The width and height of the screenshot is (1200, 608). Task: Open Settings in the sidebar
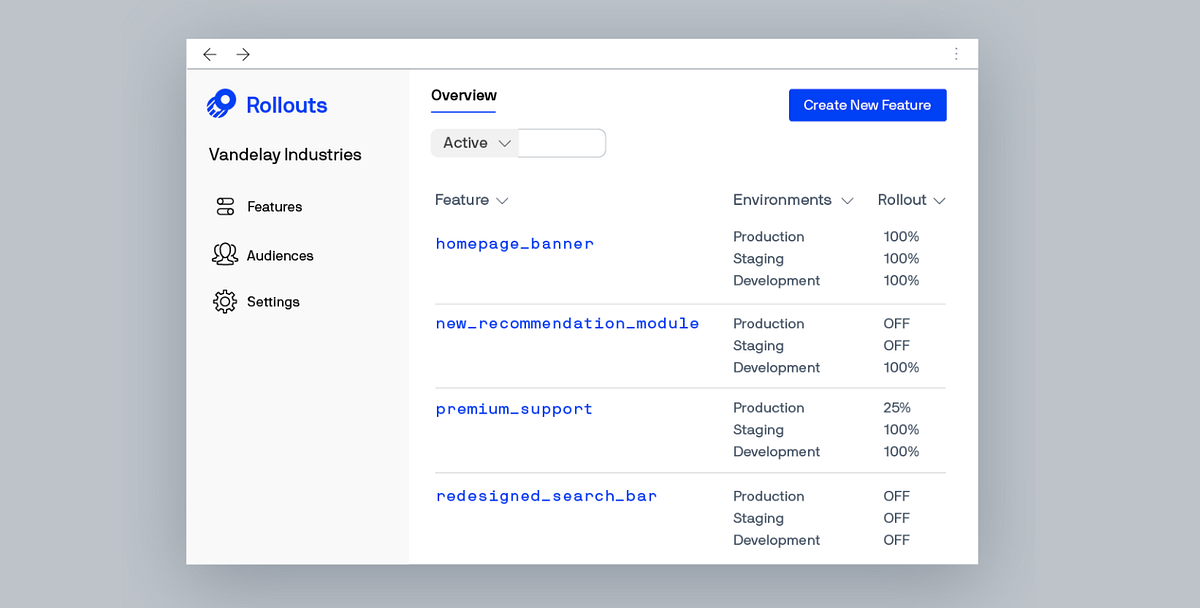pyautogui.click(x=273, y=302)
